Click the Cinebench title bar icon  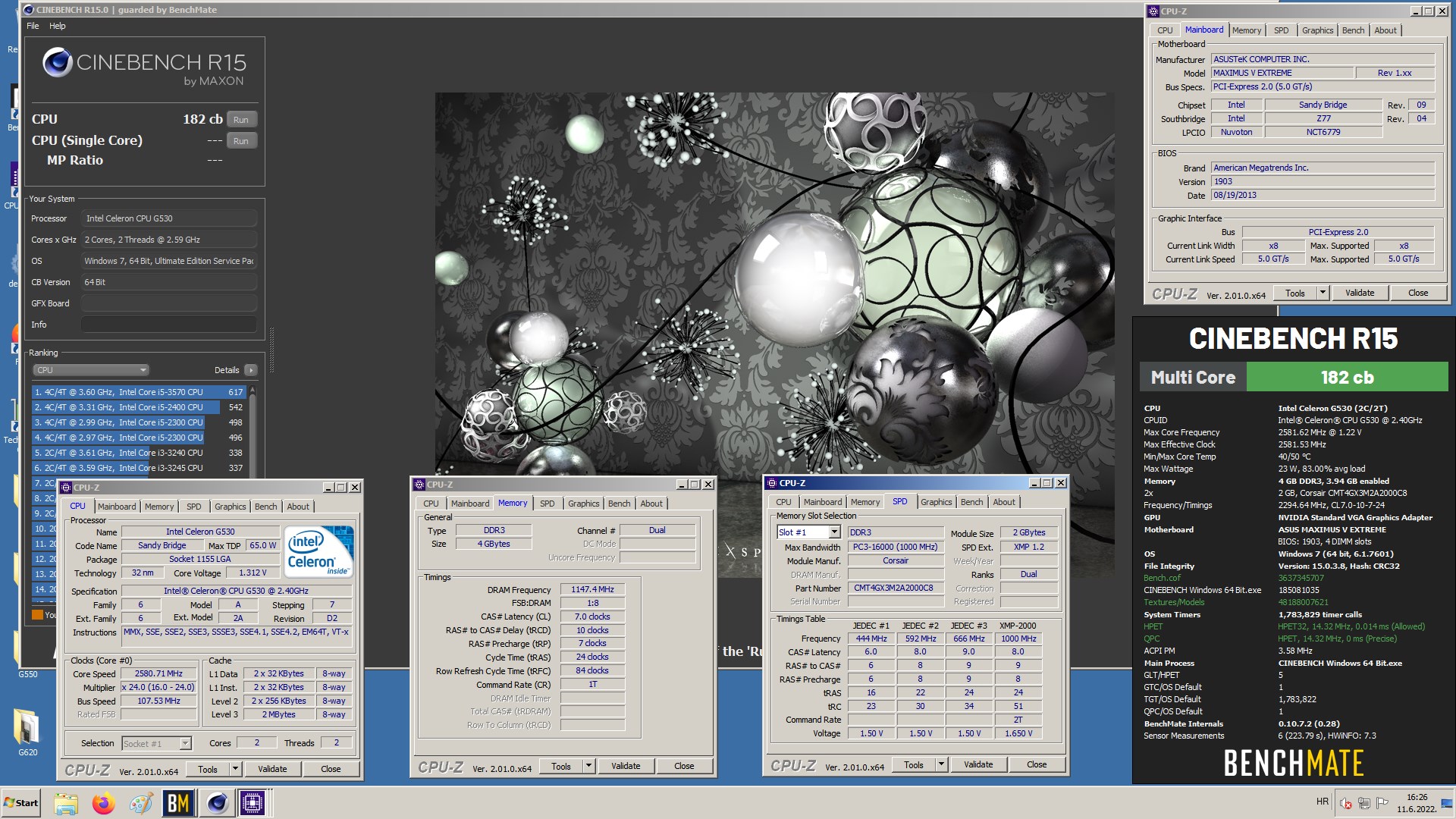point(28,10)
